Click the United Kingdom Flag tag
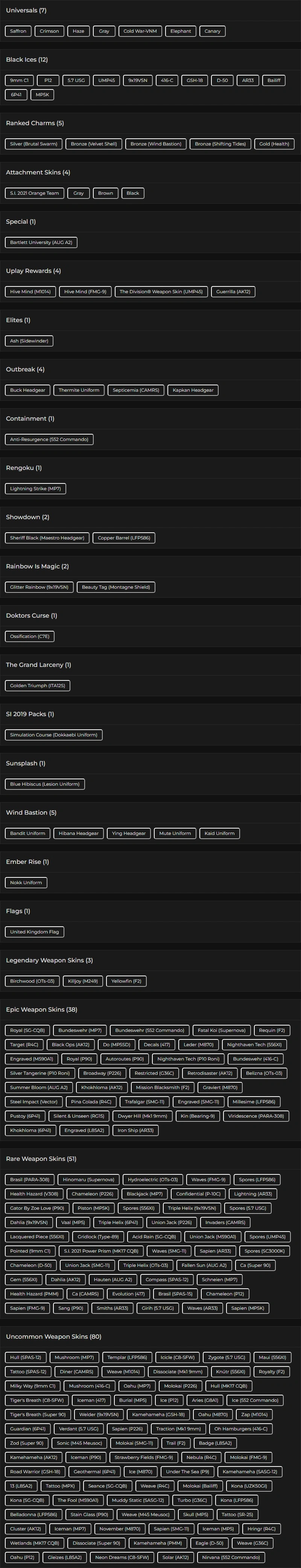301x1568 pixels. tap(34, 932)
